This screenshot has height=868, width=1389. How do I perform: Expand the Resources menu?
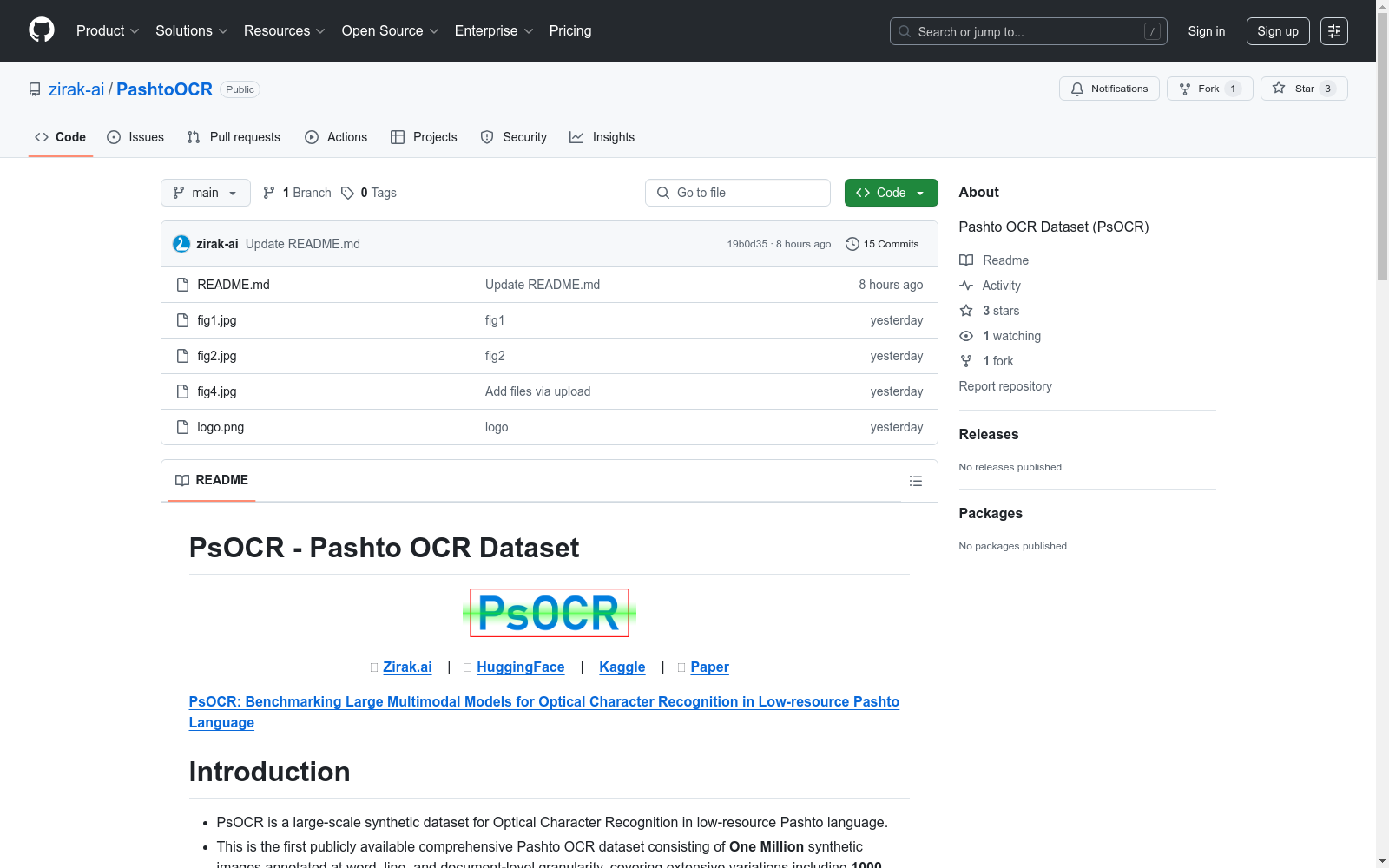click(284, 31)
